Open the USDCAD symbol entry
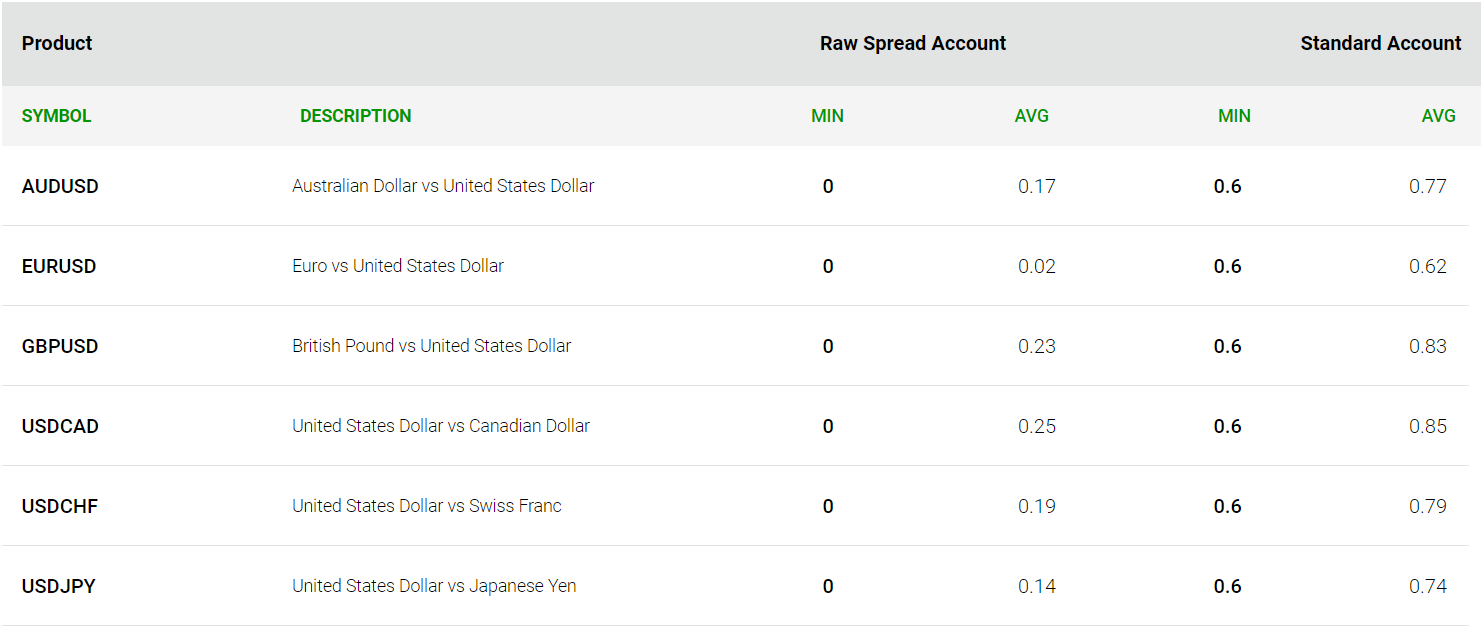The height and width of the screenshot is (632, 1482). (60, 426)
